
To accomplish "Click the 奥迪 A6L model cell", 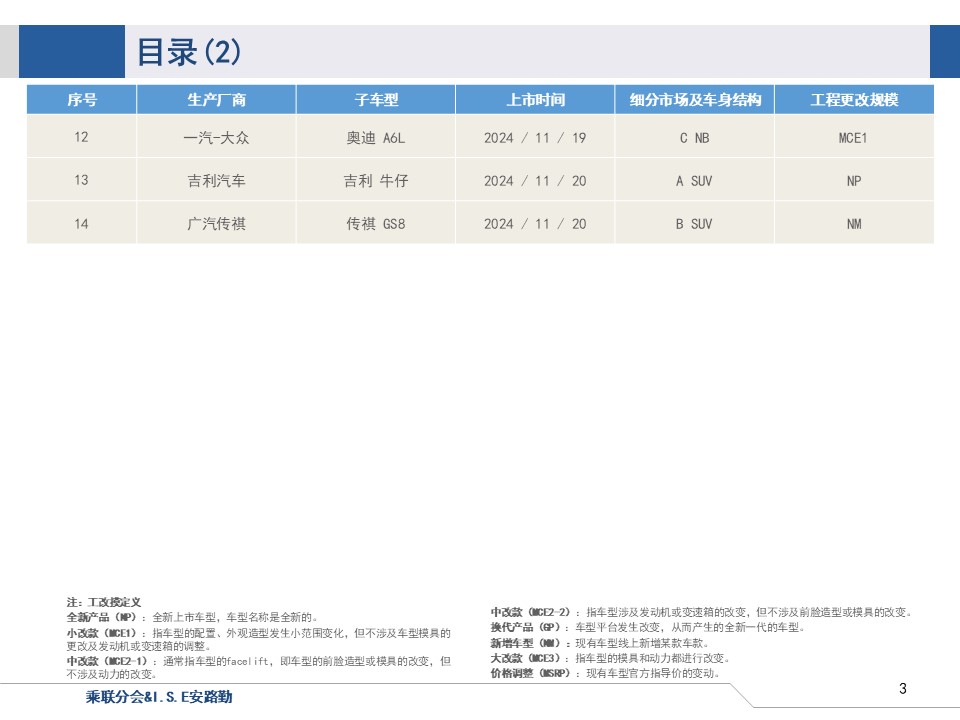I will [x=376, y=138].
